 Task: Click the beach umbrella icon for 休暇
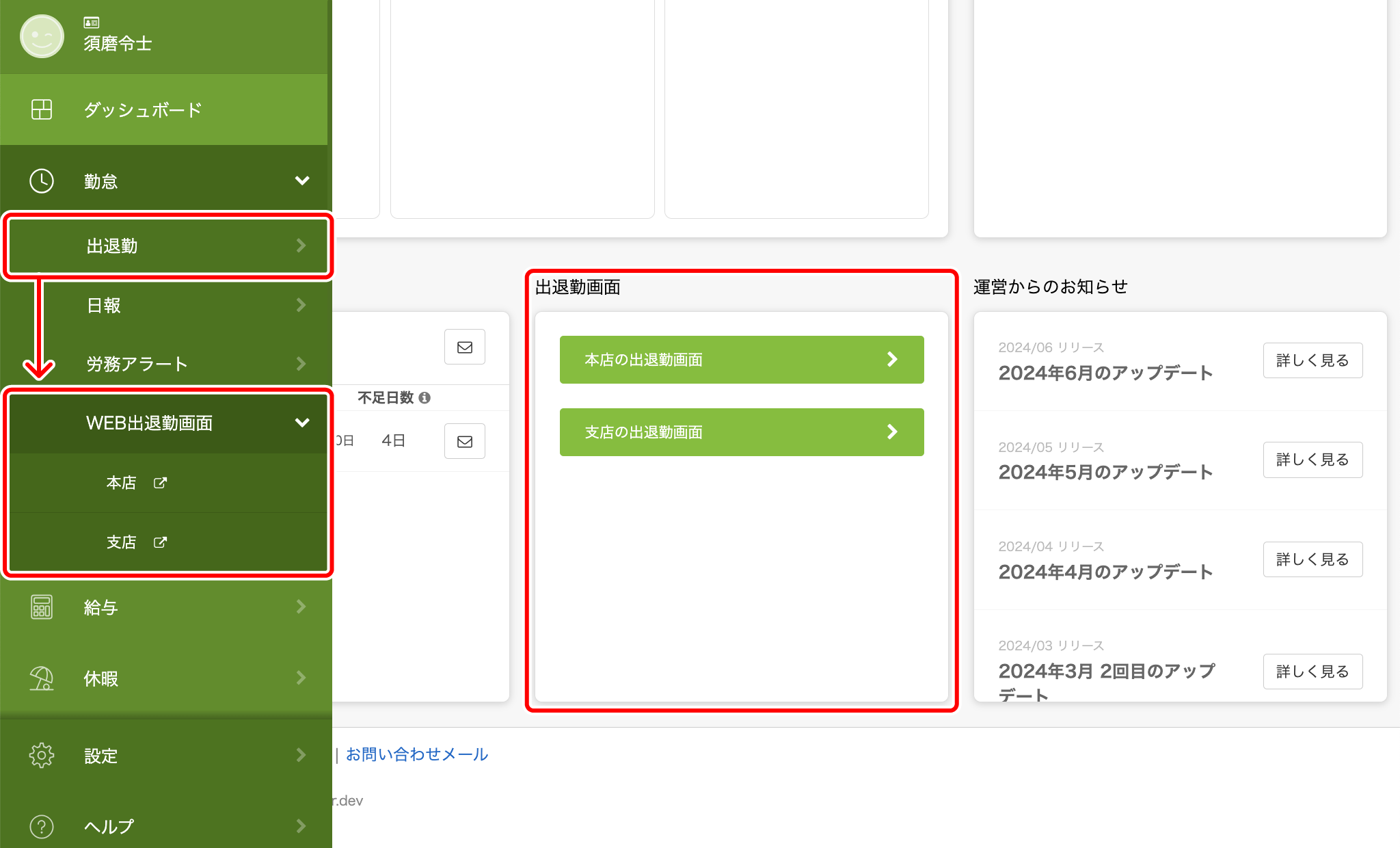pos(42,678)
